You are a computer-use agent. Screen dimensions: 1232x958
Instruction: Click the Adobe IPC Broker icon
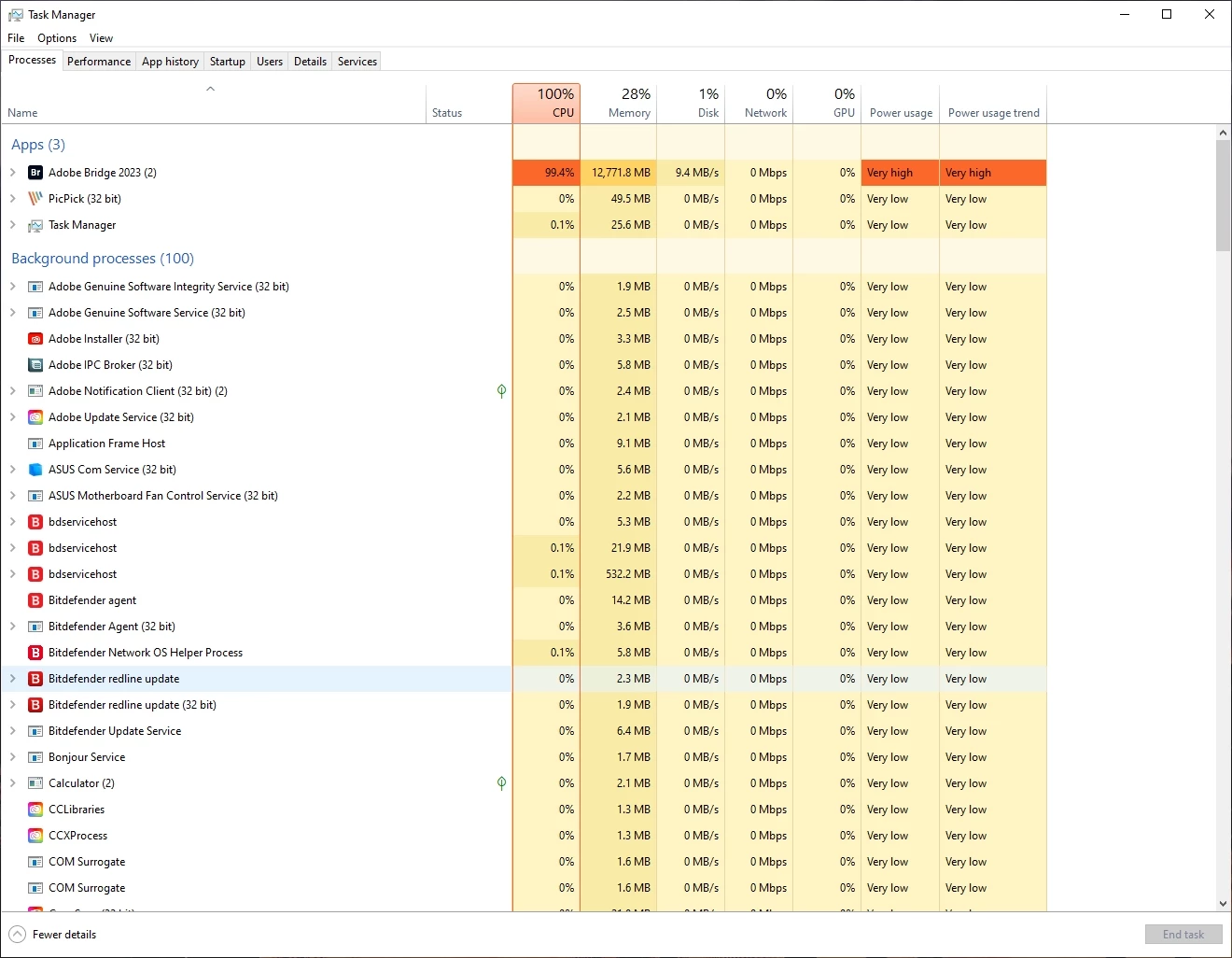pyautogui.click(x=35, y=365)
